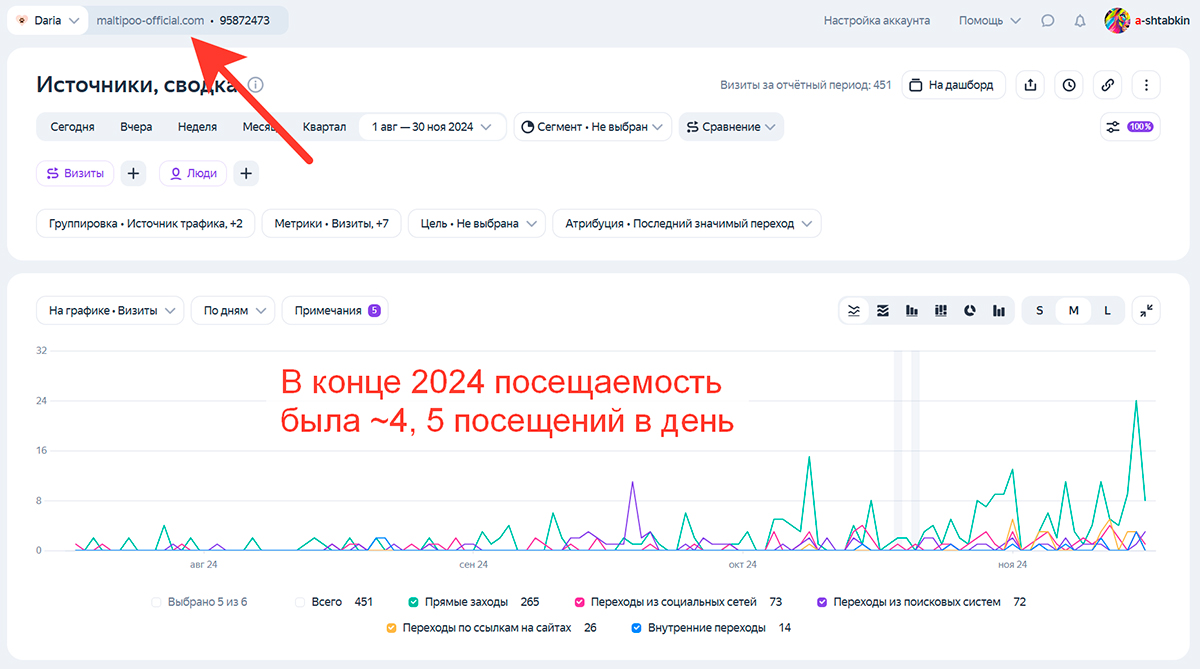Copy the report link via chain icon
1200x669 pixels.
pos(1107,85)
